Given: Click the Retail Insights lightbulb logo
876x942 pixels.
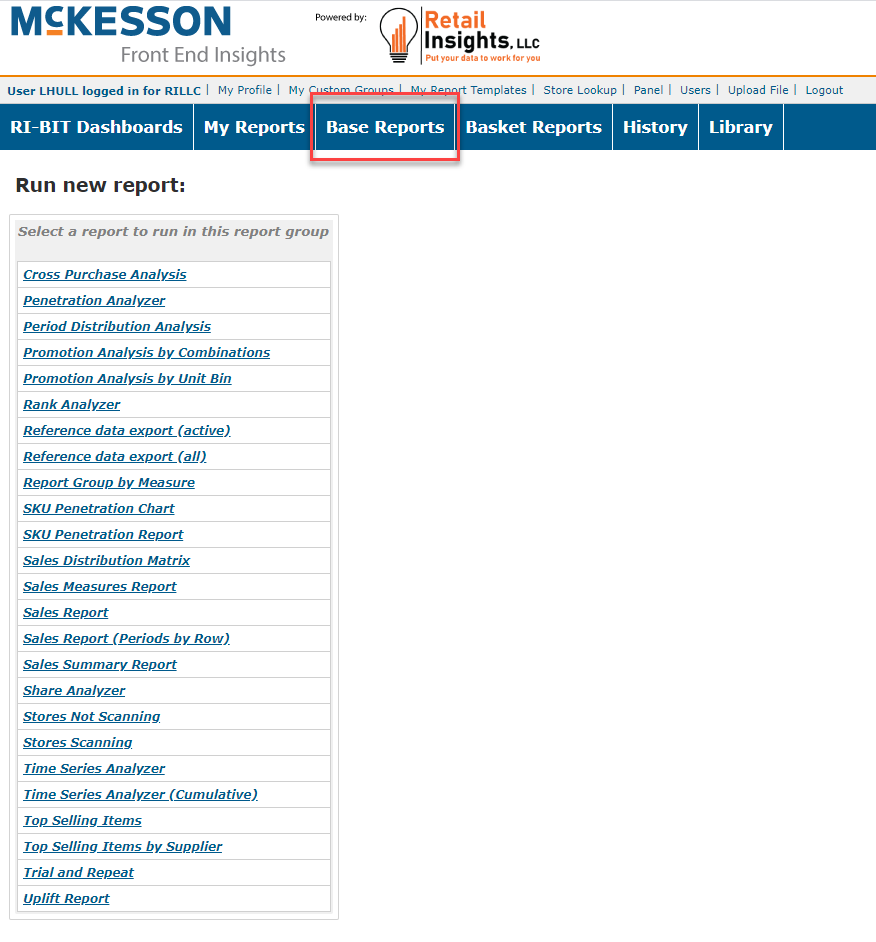Looking at the screenshot, I should (x=398, y=36).
